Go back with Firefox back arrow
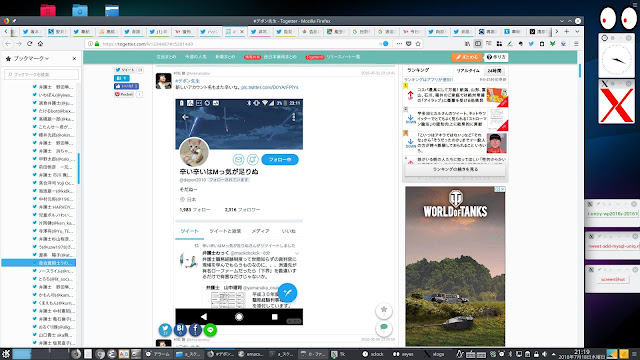 coord(8,44)
